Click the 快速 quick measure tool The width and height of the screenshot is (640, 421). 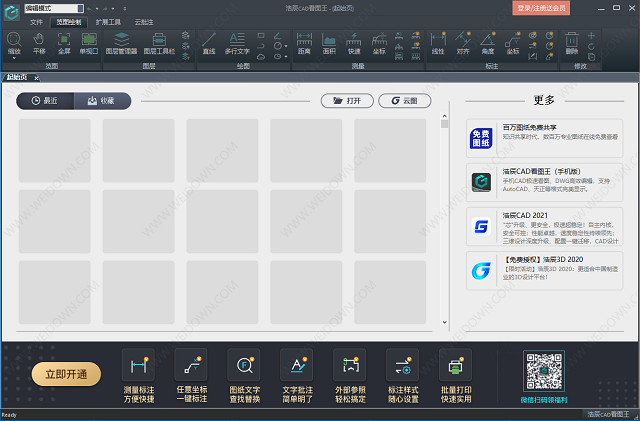[354, 43]
